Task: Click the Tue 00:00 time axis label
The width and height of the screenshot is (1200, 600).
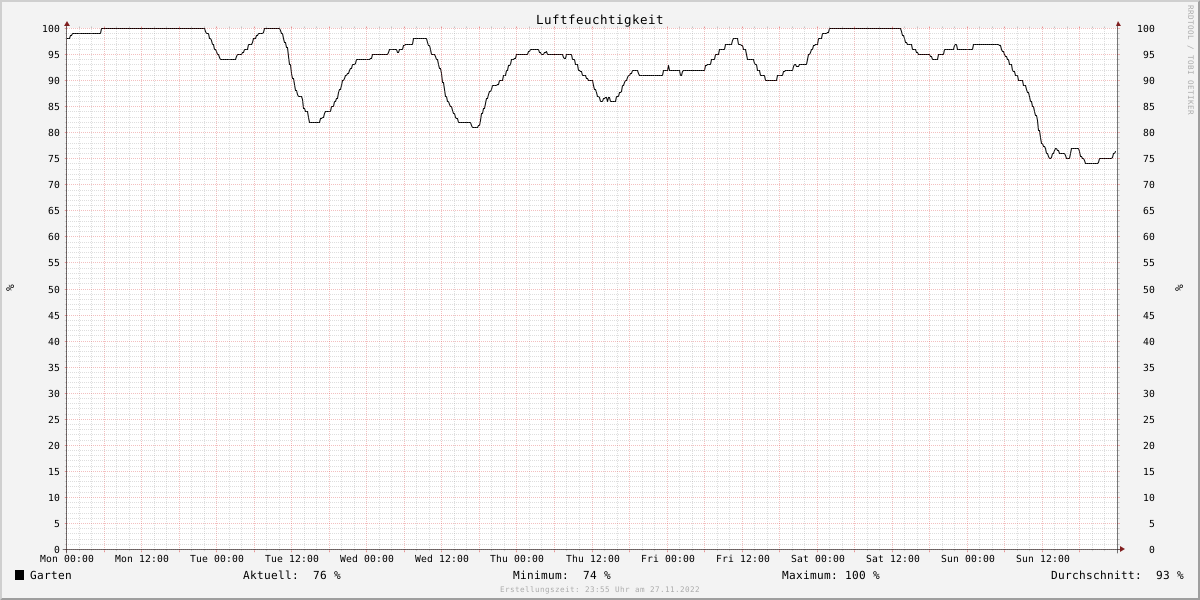Action: pyautogui.click(x=217, y=559)
